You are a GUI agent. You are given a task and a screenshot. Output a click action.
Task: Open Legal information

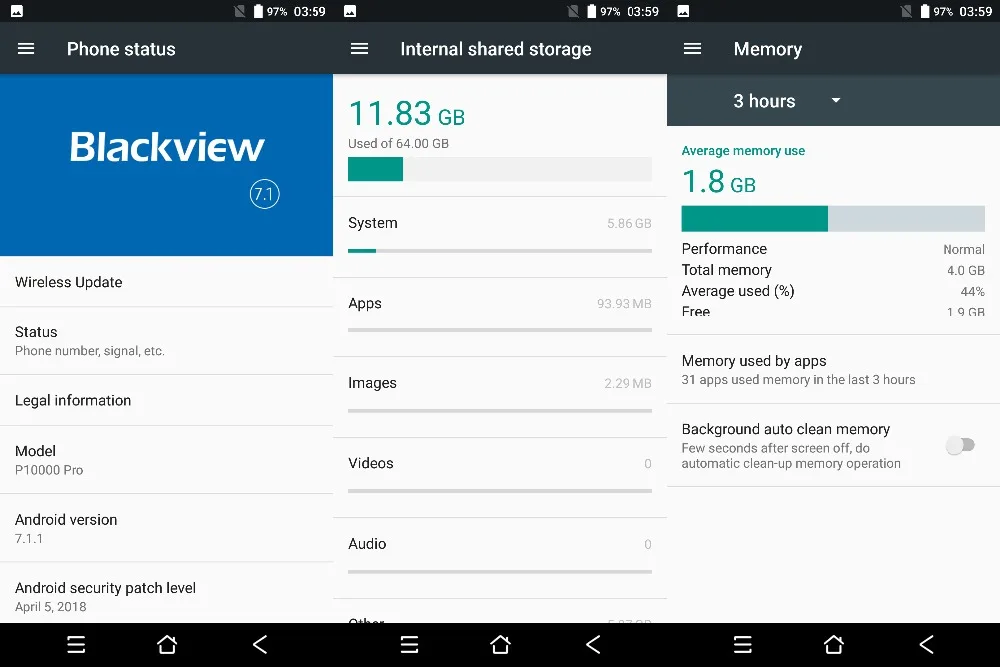coord(166,400)
